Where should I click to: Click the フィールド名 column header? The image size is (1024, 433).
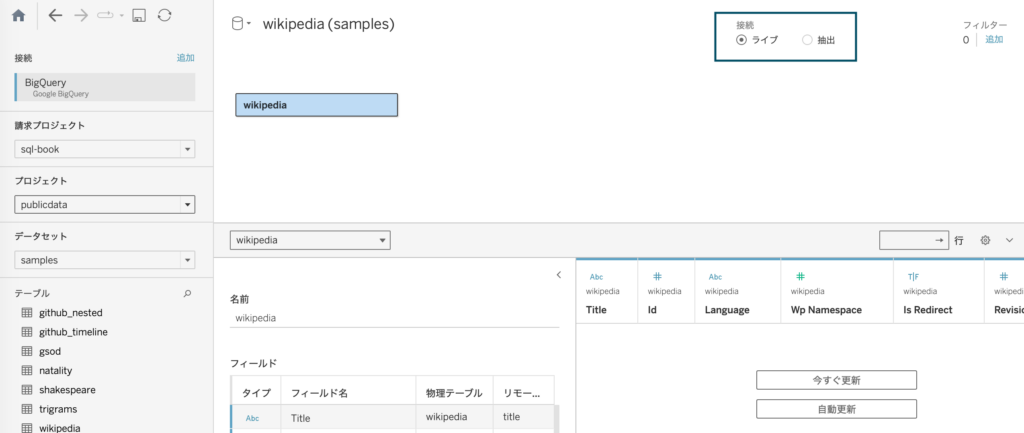pyautogui.click(x=348, y=393)
